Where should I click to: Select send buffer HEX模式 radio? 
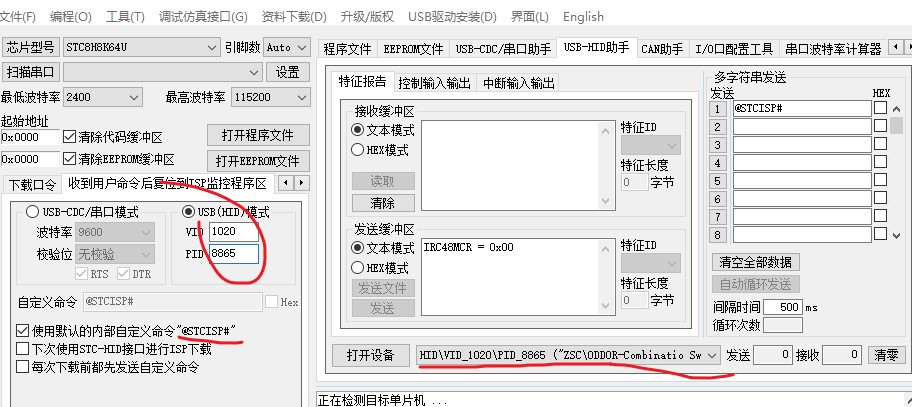coord(358,268)
